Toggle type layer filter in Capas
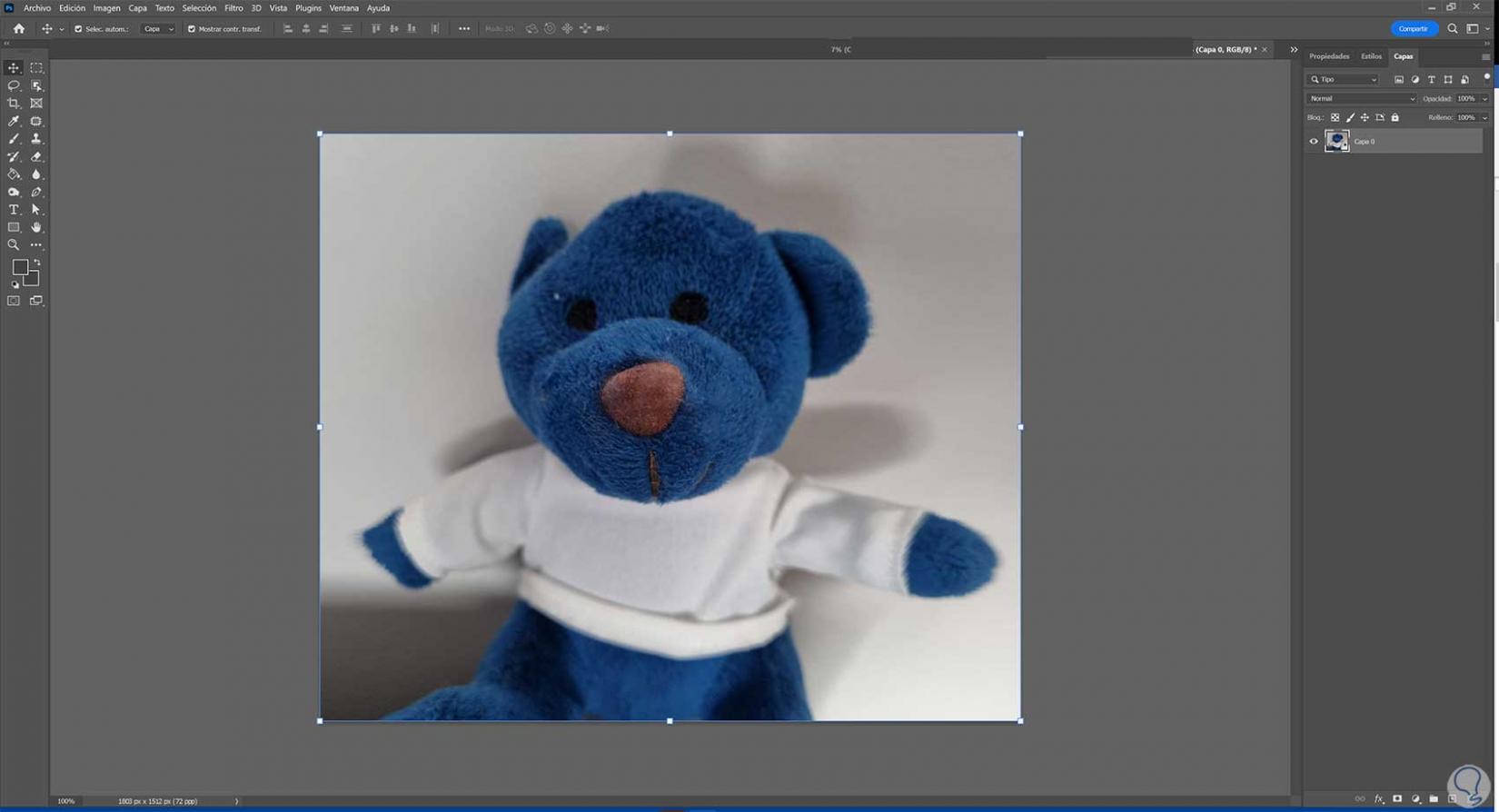 point(1432,80)
